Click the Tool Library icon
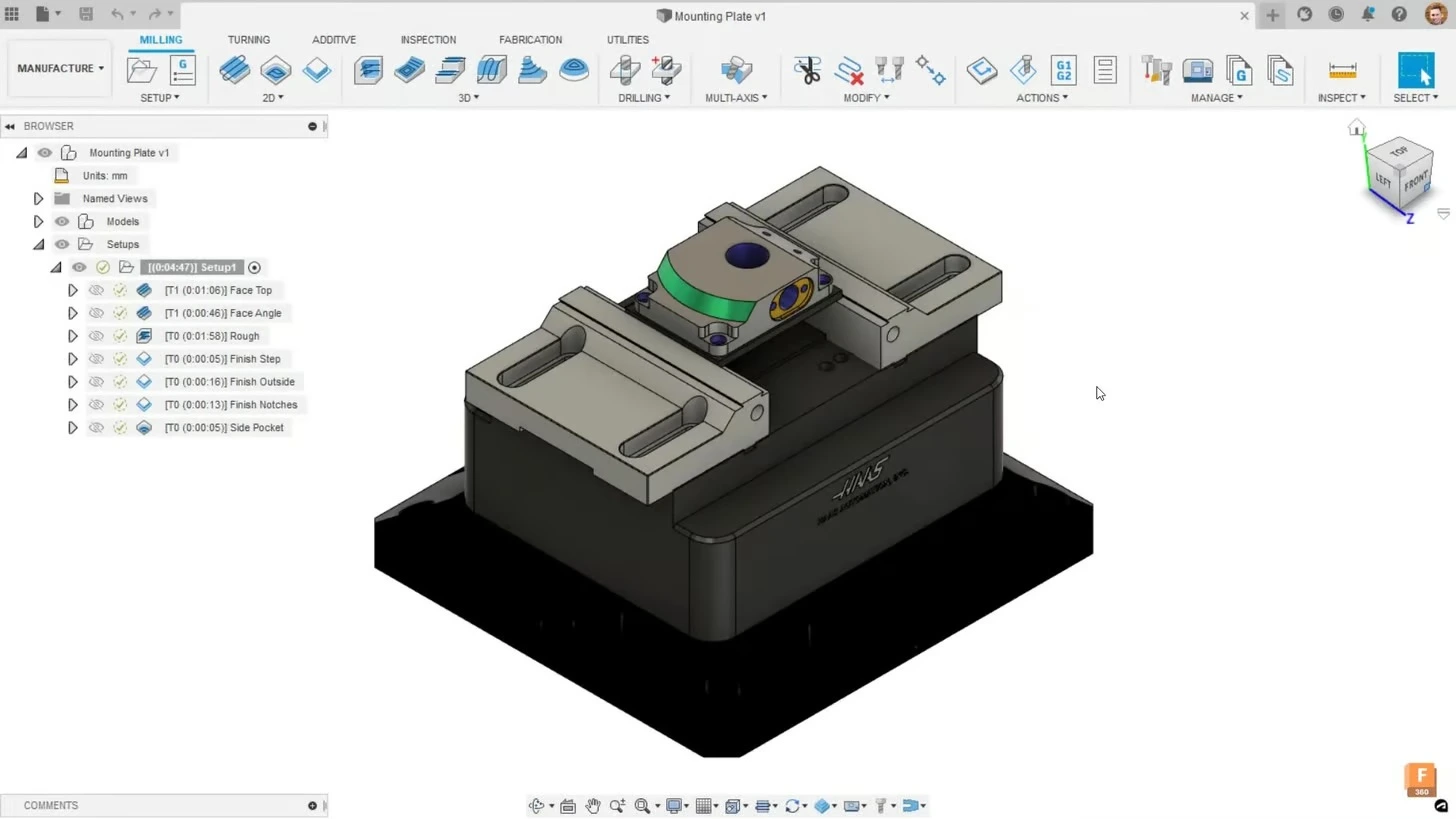 1156,70
